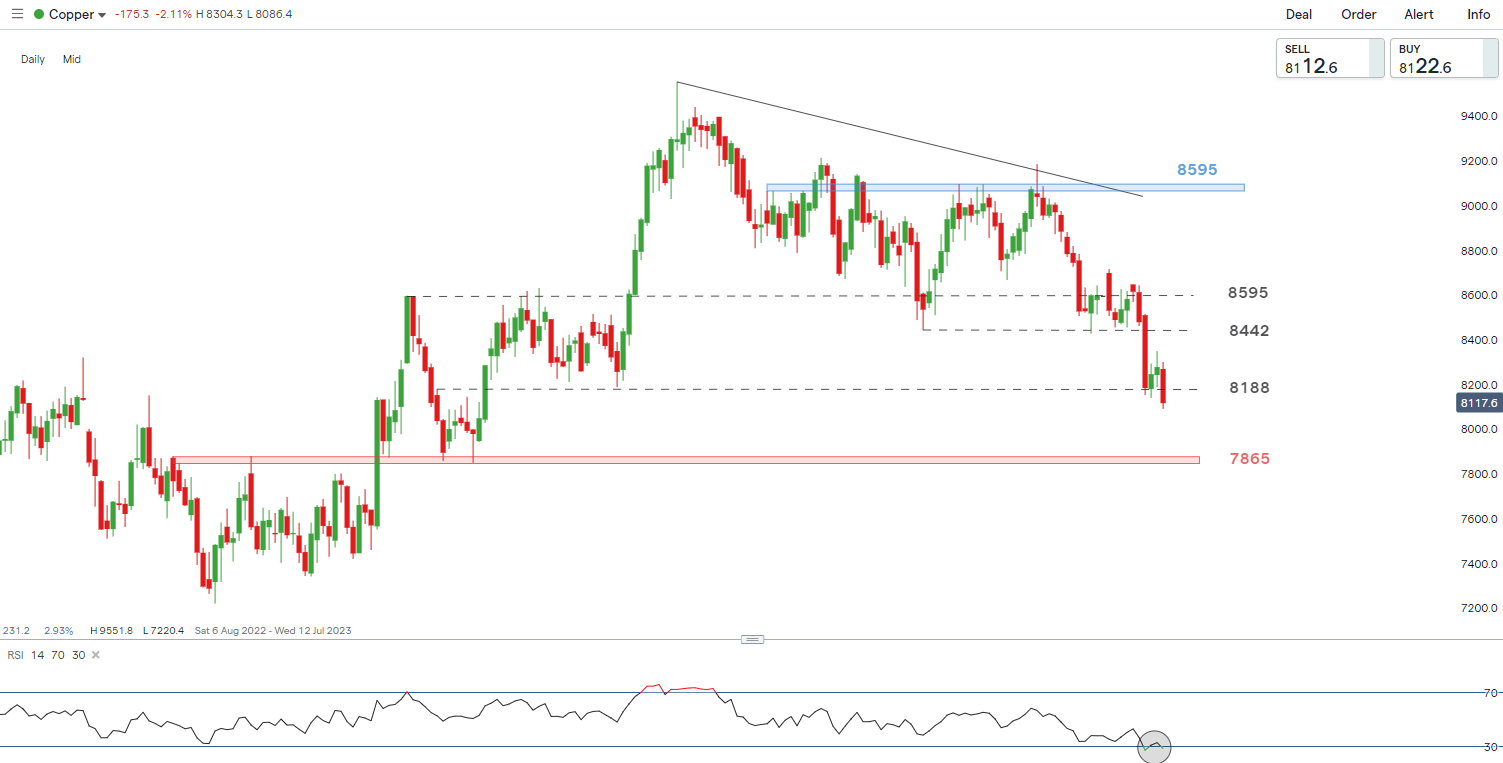Select the red 7865 support label
The width and height of the screenshot is (1503, 763).
[x=1249, y=458]
